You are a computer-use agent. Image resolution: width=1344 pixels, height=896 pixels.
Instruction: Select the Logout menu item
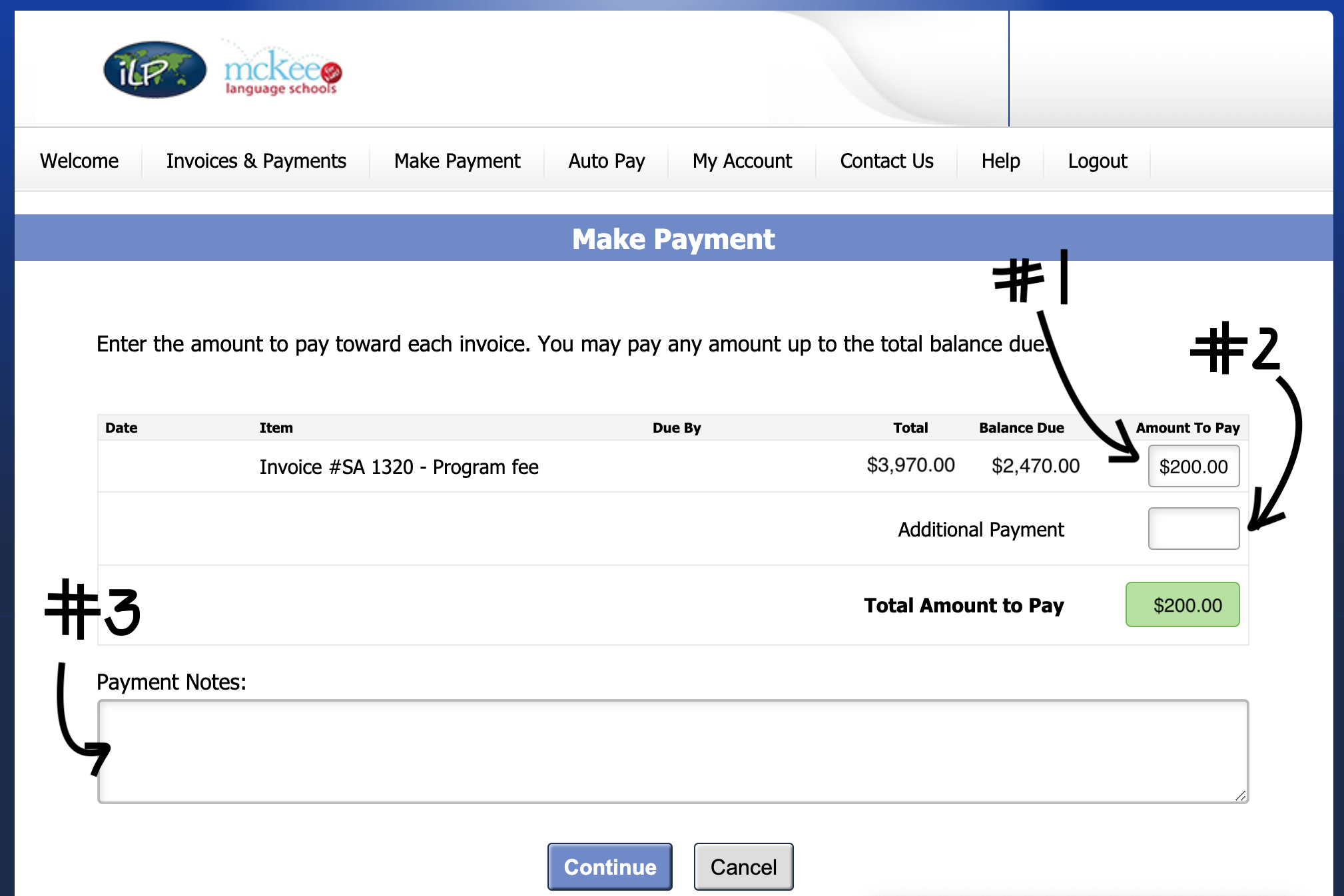click(1097, 160)
